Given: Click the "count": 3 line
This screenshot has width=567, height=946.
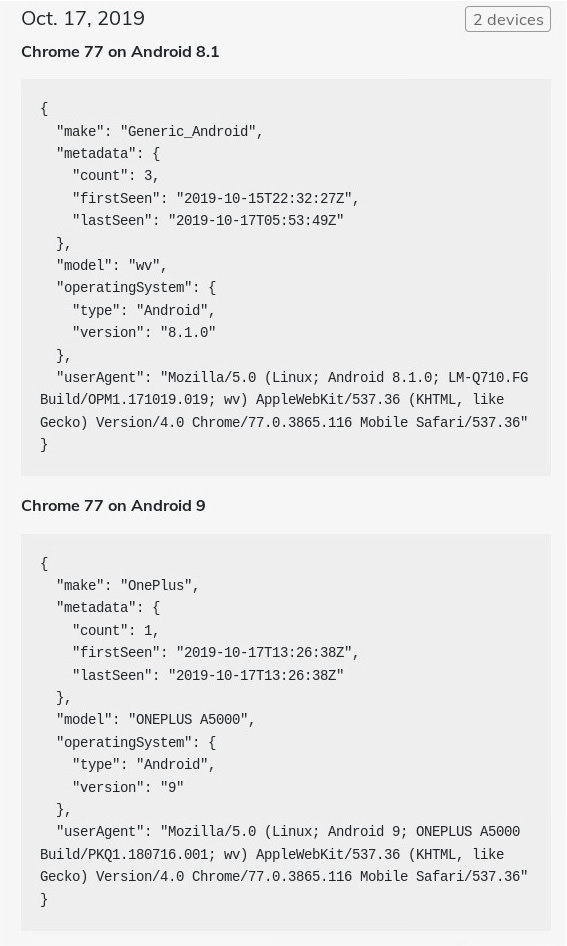Looking at the screenshot, I should coord(115,176).
